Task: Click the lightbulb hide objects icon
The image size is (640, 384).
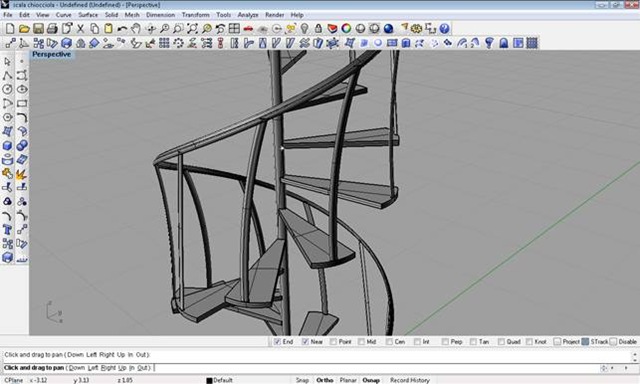Action: click(x=304, y=29)
